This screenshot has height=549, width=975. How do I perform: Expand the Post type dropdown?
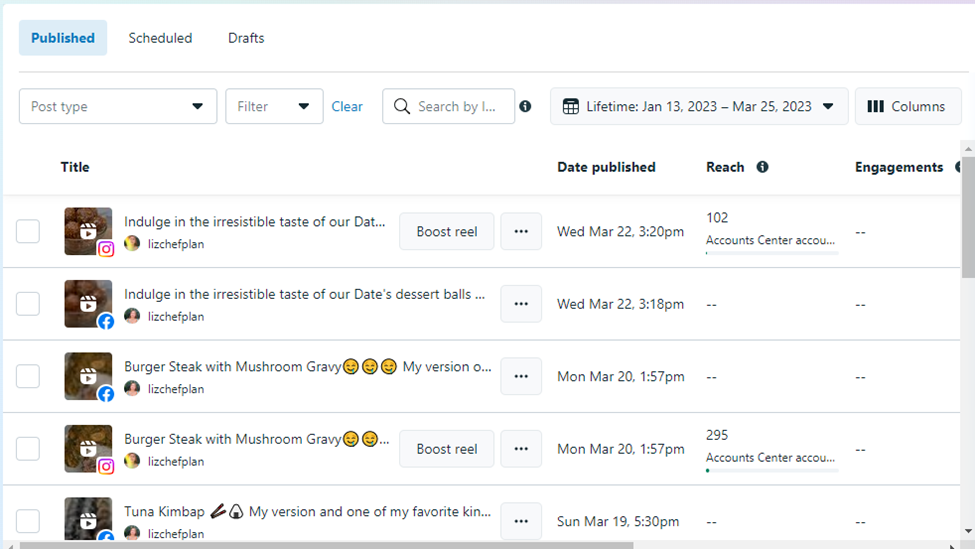pos(118,107)
